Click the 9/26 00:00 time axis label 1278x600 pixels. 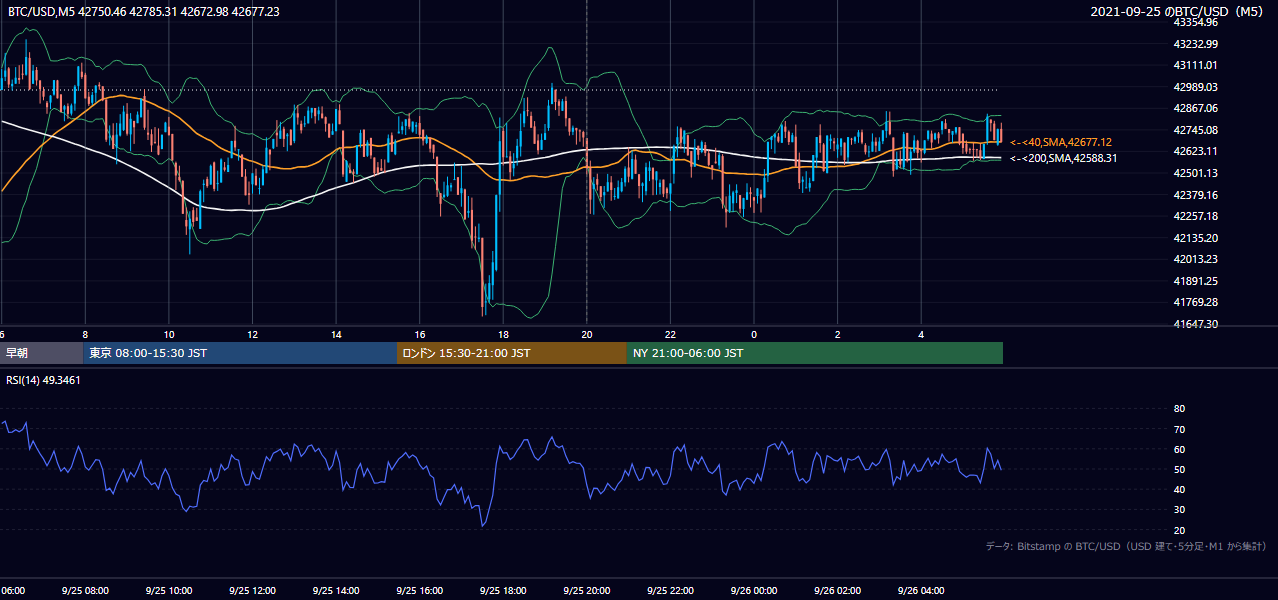pos(753,591)
